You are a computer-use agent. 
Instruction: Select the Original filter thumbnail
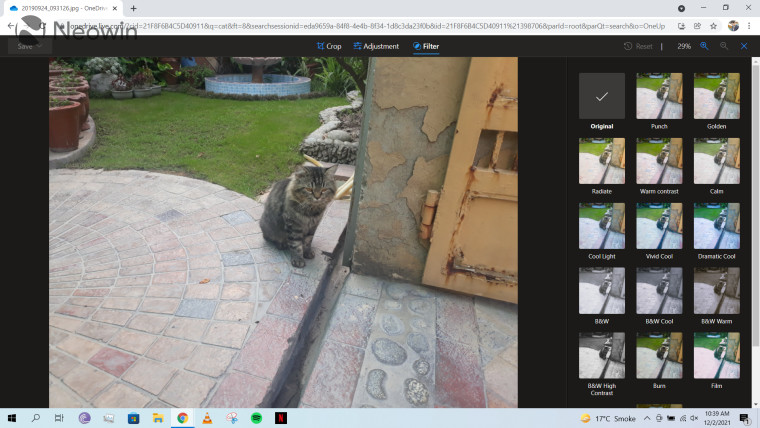[601, 96]
